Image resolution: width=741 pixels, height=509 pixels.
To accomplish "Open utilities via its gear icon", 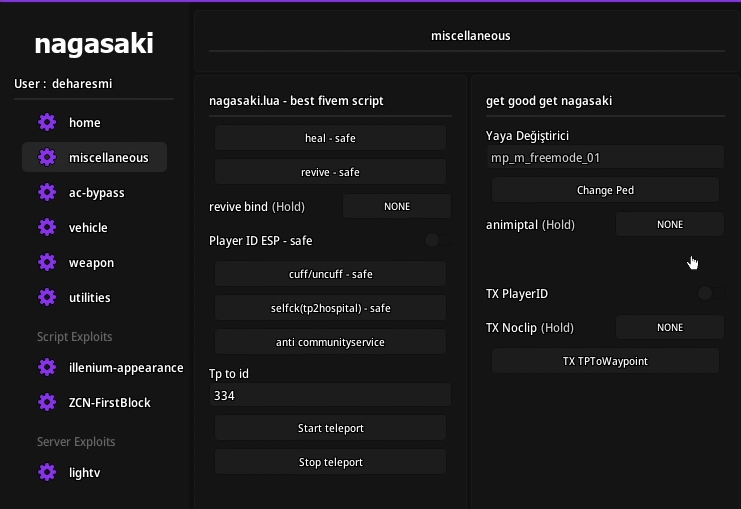I will tap(46, 298).
